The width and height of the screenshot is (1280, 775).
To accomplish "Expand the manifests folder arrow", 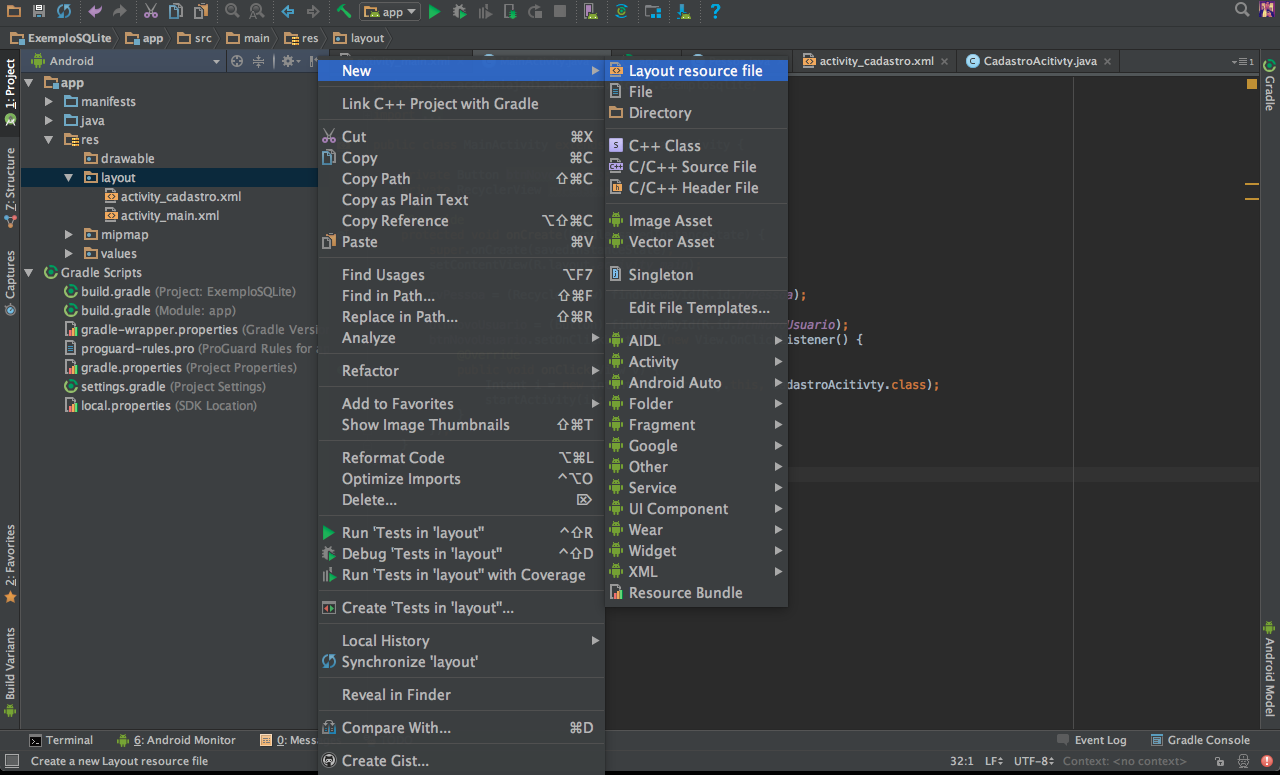I will [x=49, y=102].
